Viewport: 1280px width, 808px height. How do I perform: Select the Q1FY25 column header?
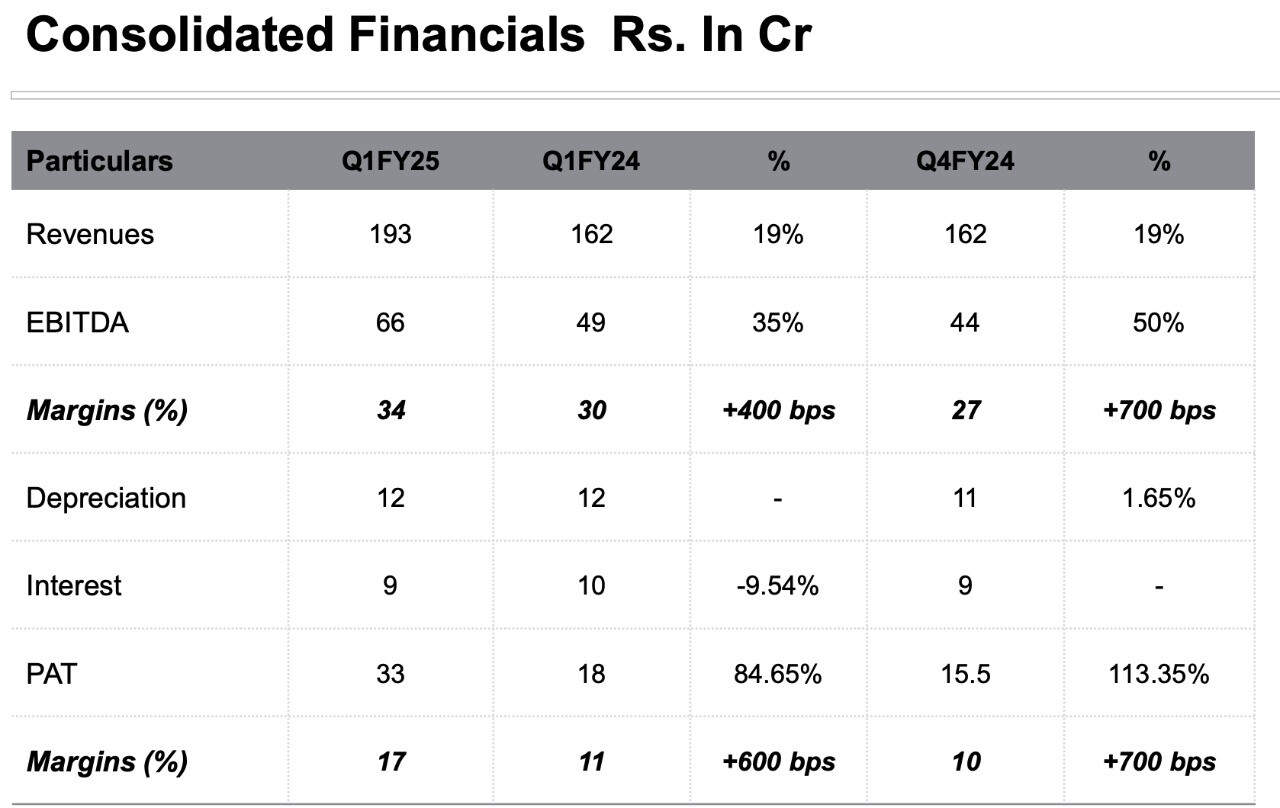(390, 161)
